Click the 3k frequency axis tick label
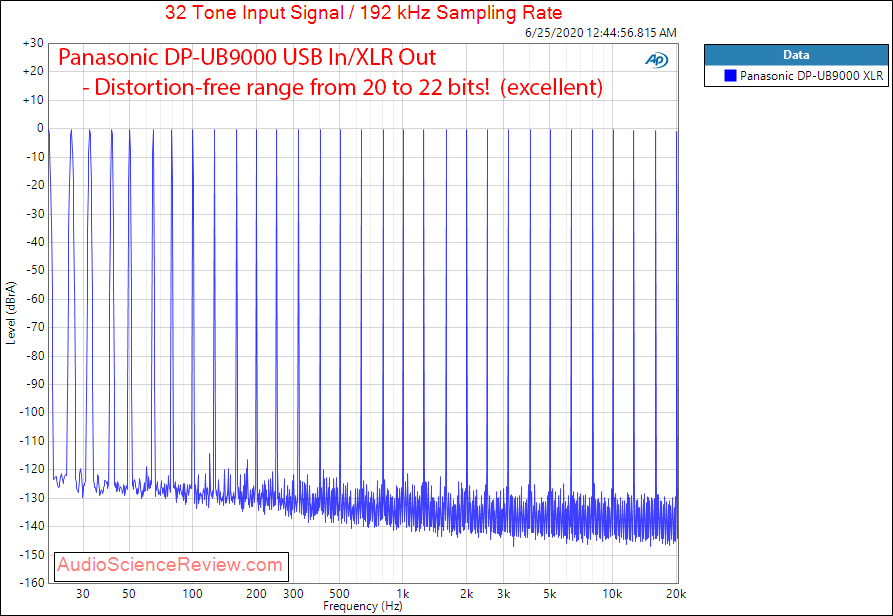The width and height of the screenshot is (893, 616). point(503,594)
